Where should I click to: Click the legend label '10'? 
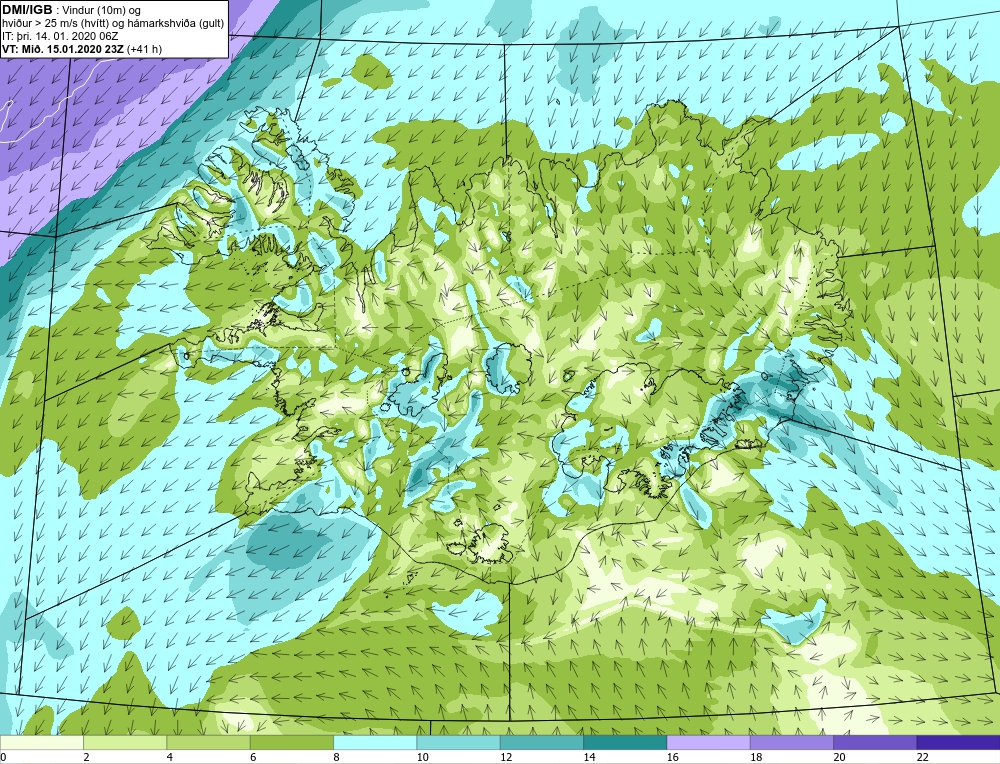click(422, 757)
